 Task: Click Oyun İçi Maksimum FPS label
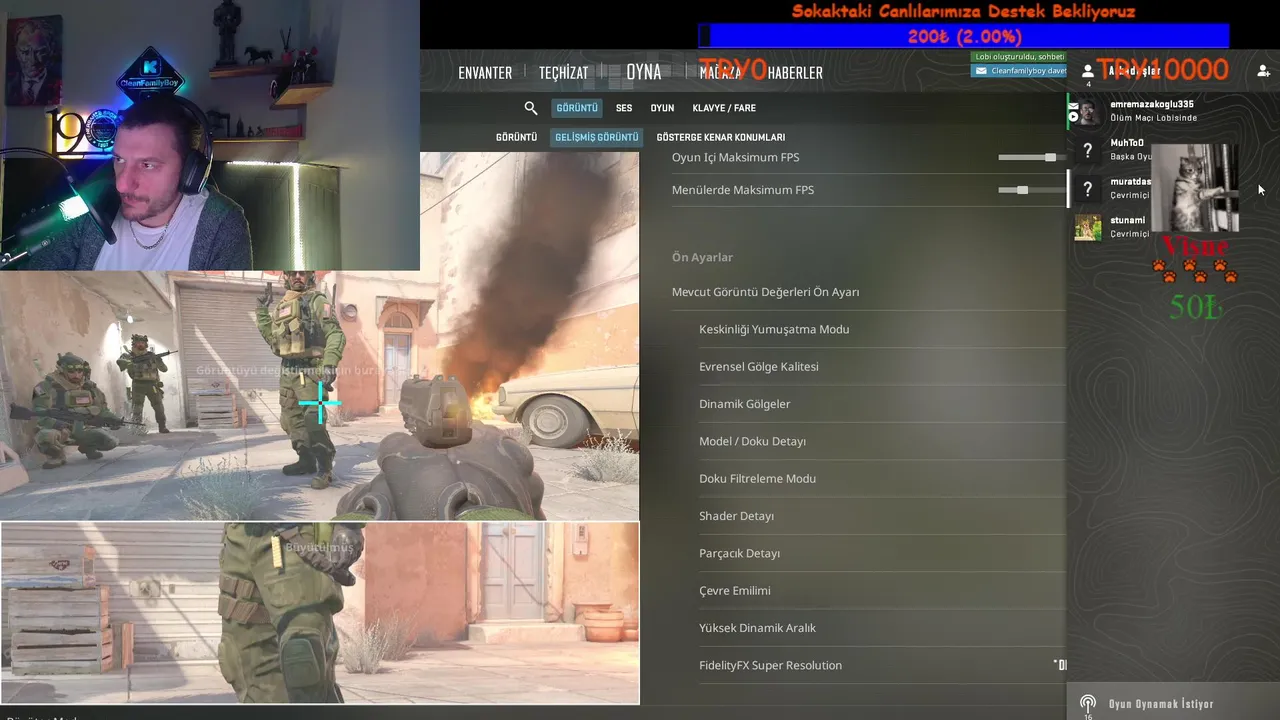click(735, 157)
